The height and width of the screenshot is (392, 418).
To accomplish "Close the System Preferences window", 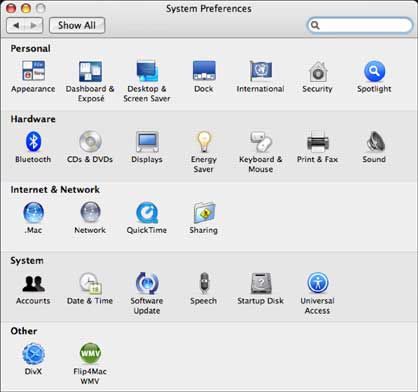I will (11, 8).
